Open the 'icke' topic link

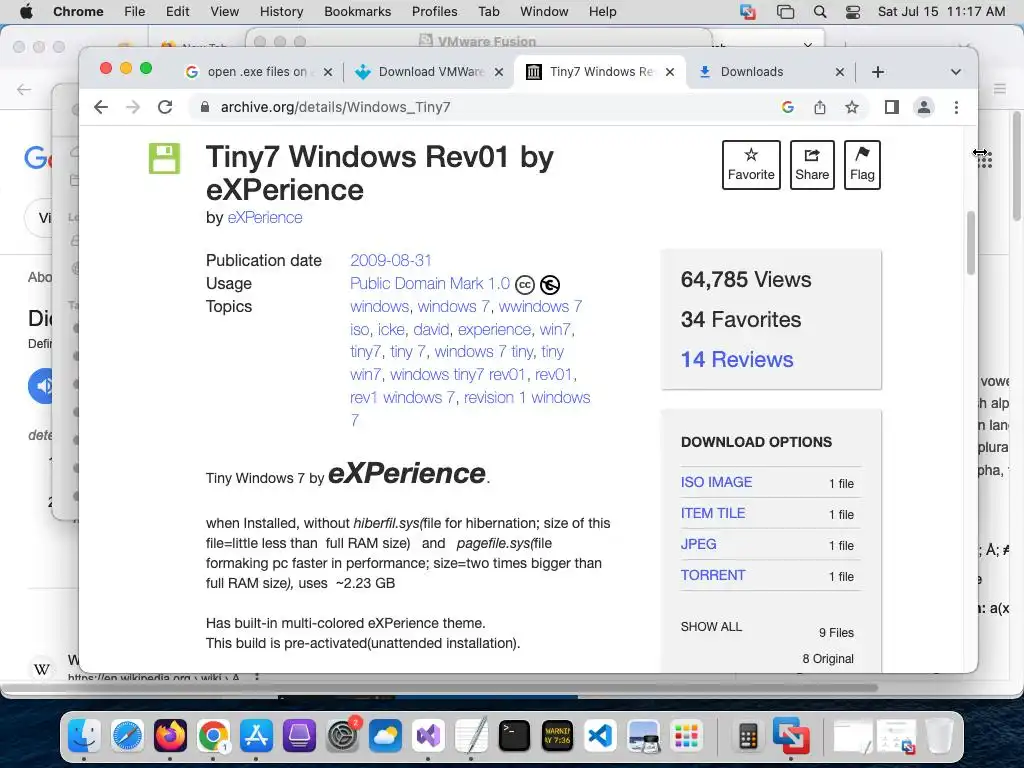pyautogui.click(x=391, y=329)
